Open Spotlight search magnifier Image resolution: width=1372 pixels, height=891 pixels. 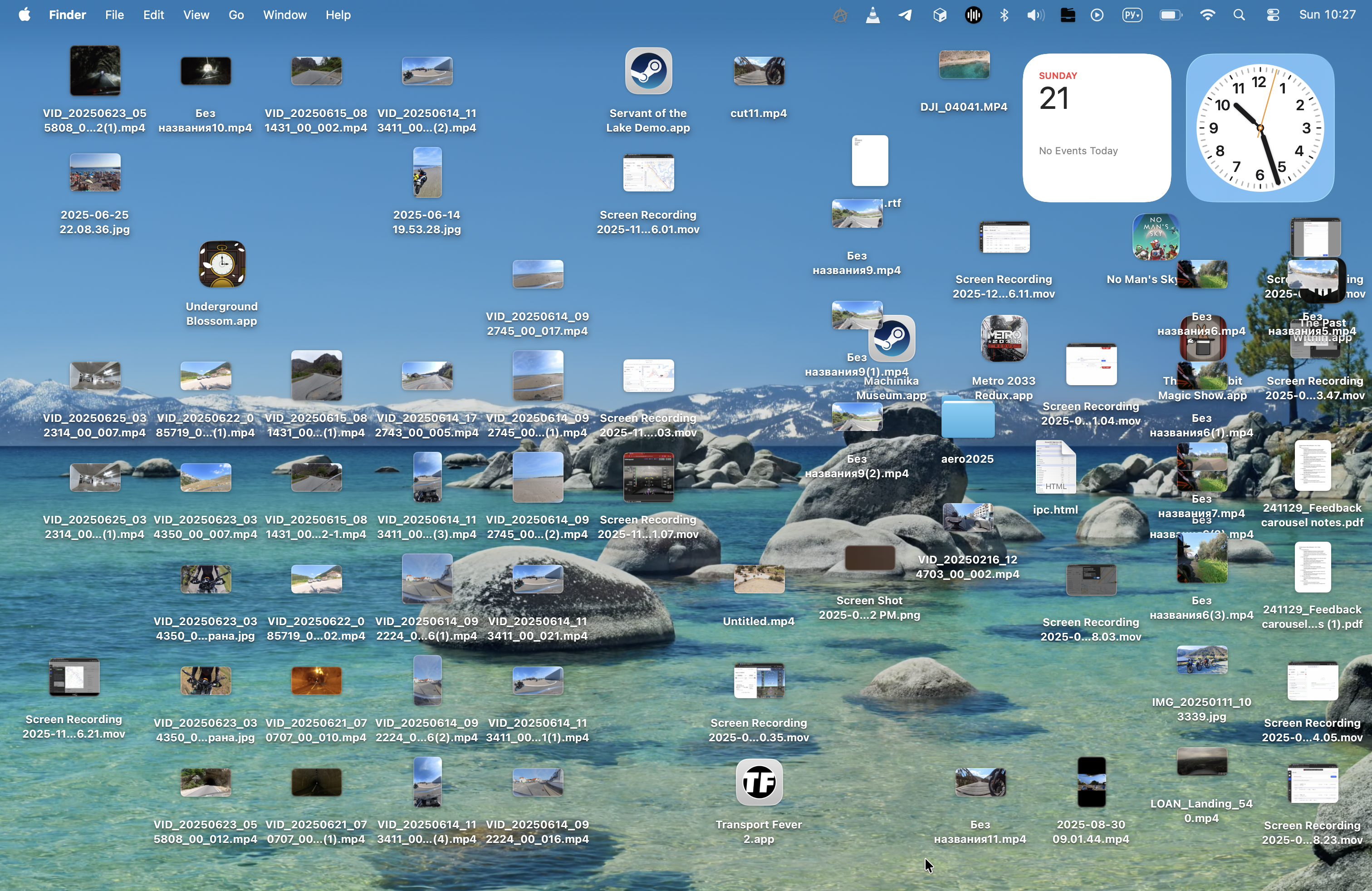coord(1240,15)
